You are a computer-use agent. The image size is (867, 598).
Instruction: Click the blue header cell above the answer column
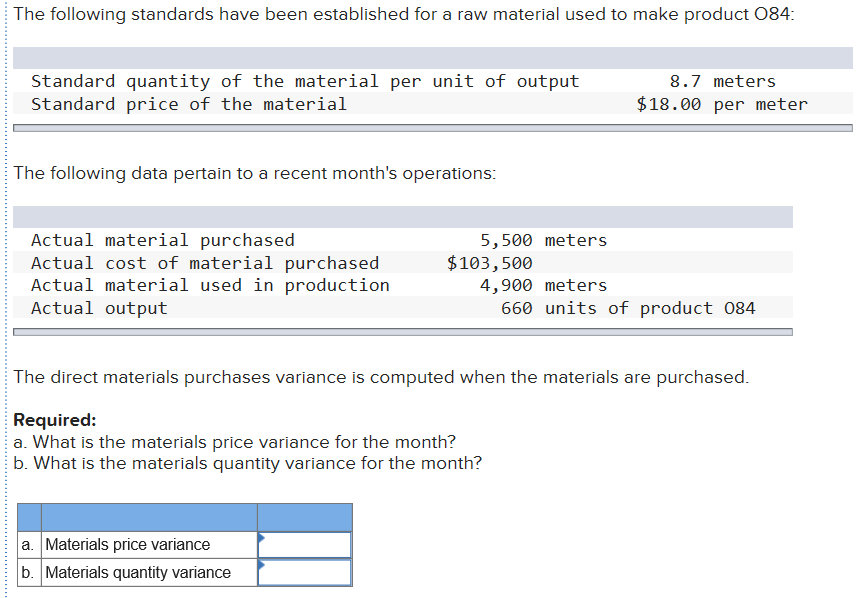[x=305, y=517]
